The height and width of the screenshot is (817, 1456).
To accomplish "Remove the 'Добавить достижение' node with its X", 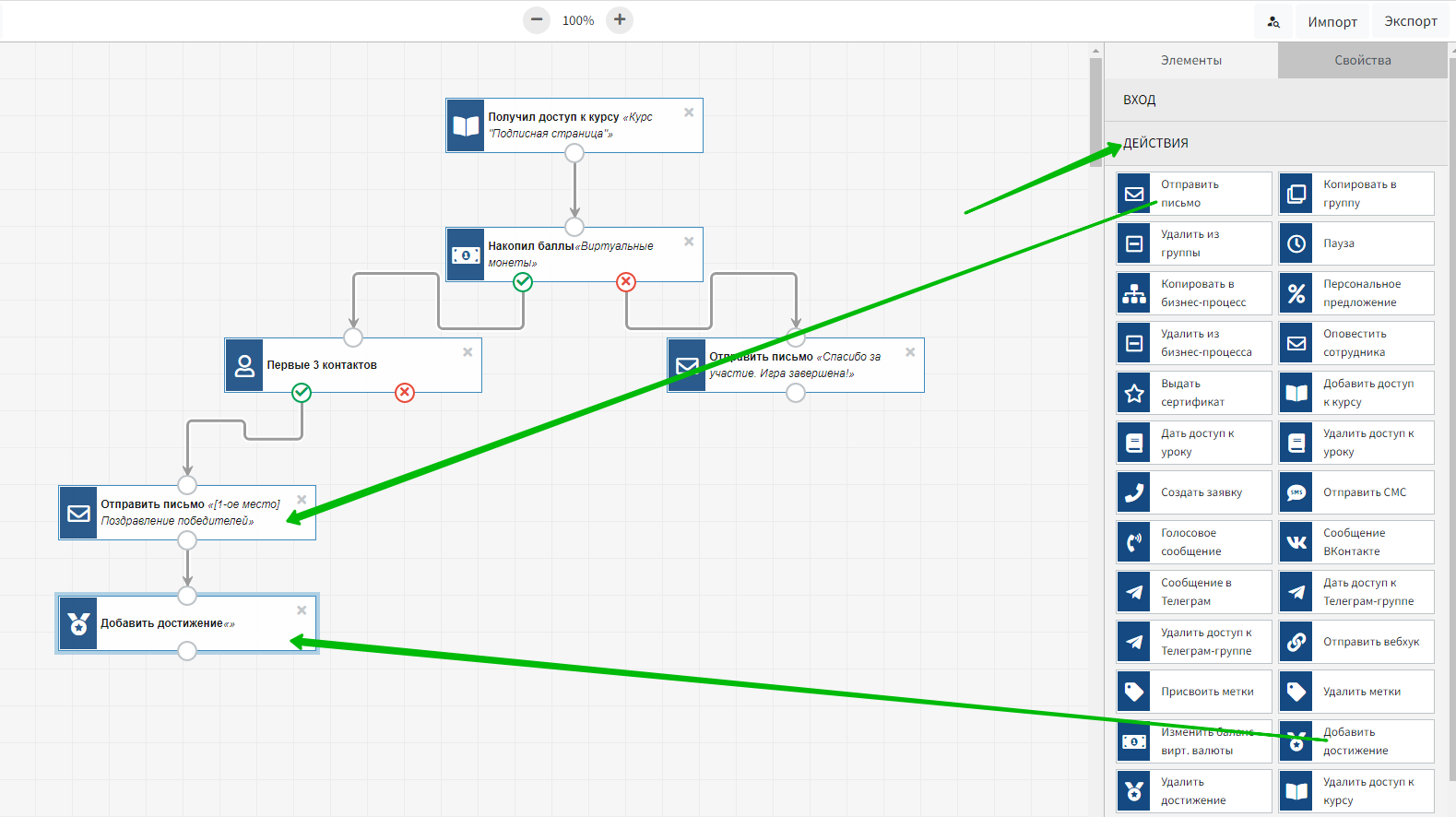I will click(302, 610).
